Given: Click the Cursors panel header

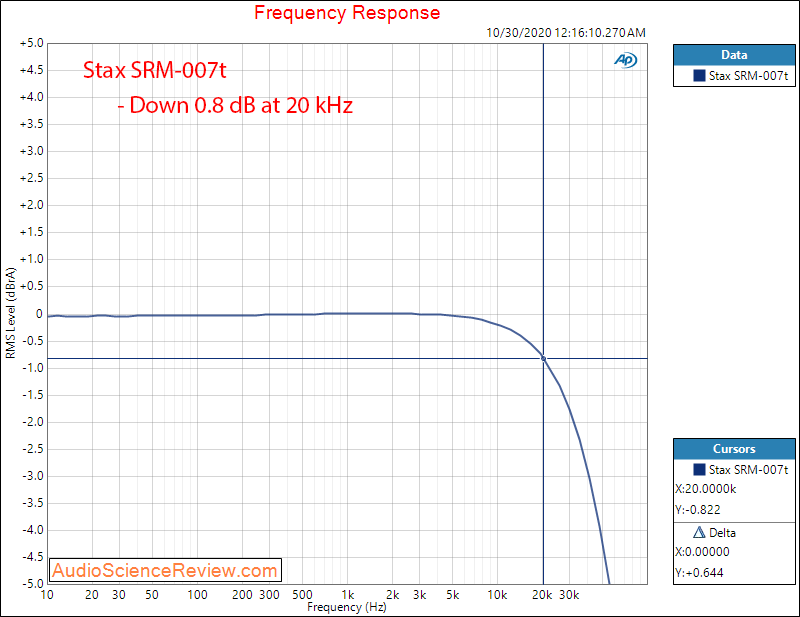Looking at the screenshot, I should tap(734, 449).
